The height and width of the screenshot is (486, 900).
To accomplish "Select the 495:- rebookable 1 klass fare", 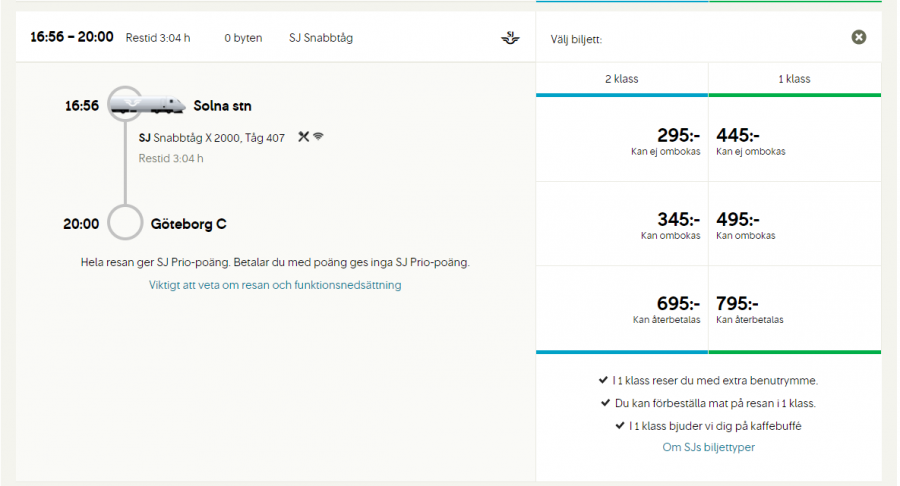I will pos(794,224).
